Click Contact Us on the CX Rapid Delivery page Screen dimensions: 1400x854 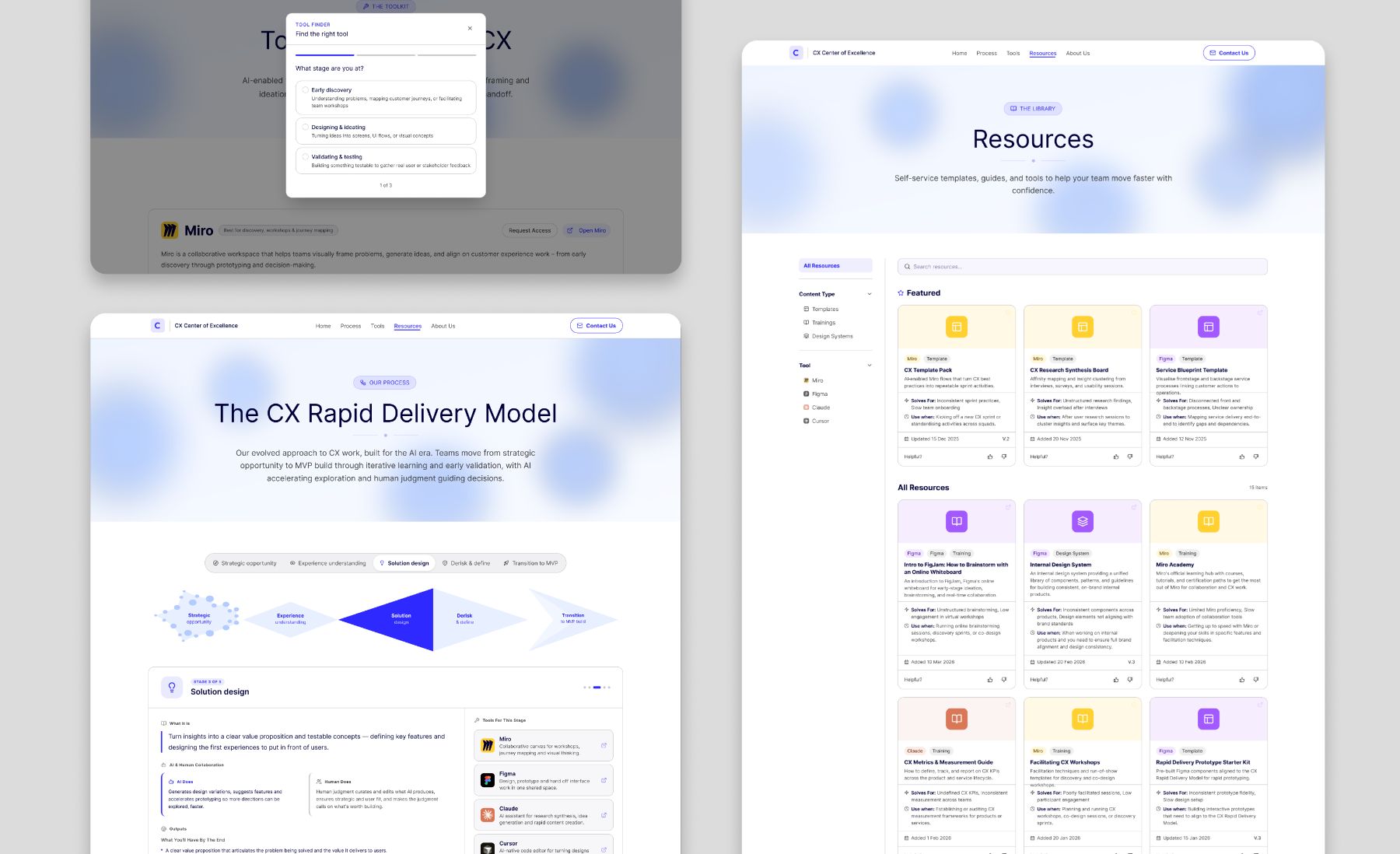point(597,326)
